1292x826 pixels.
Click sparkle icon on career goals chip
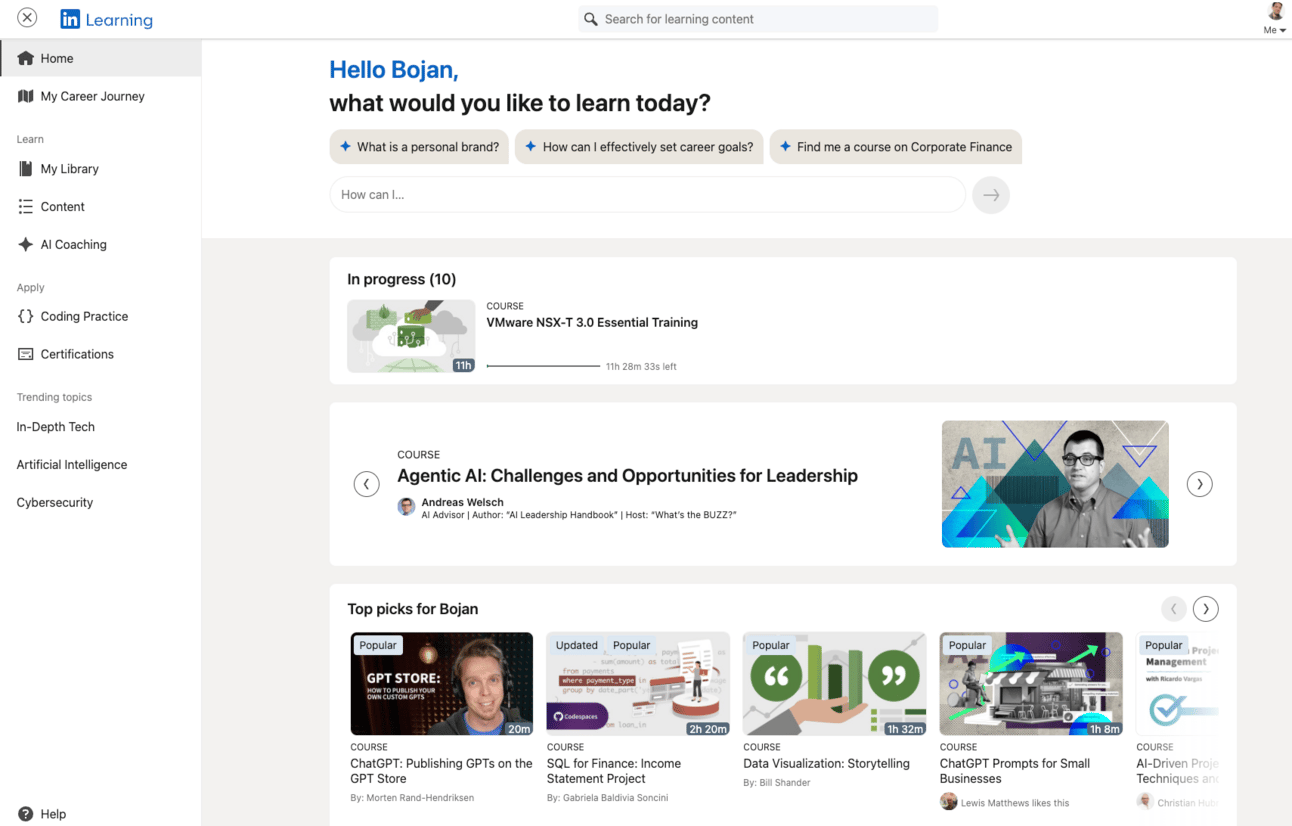point(531,147)
